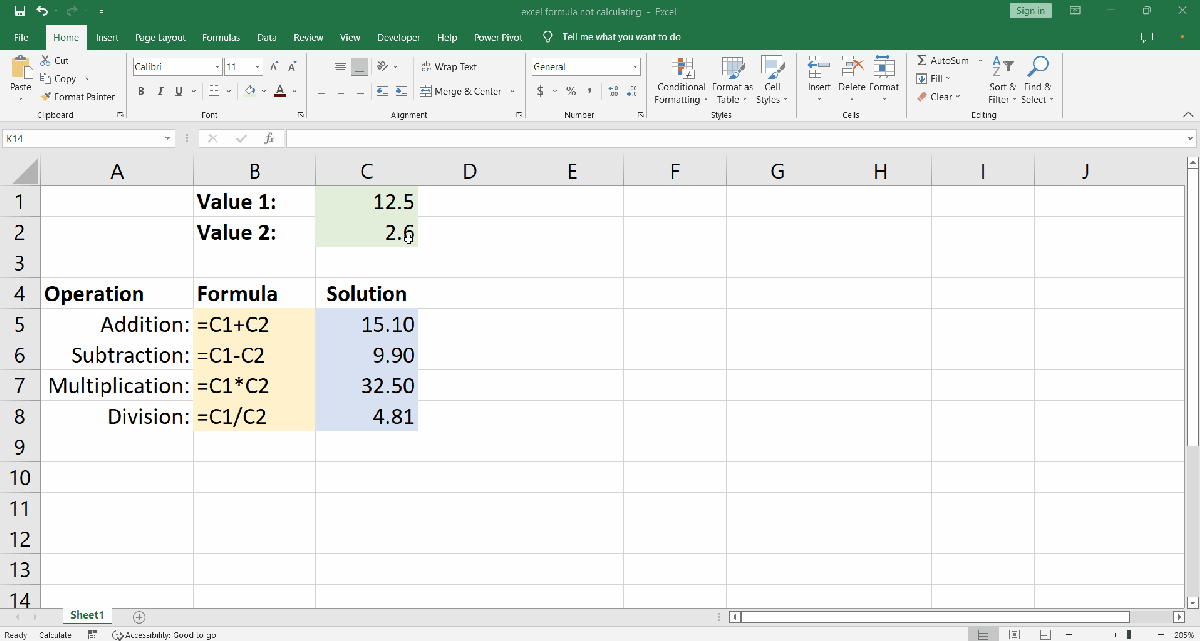Click Calculate in the status bar
The width and height of the screenshot is (1200, 641).
click(x=55, y=634)
